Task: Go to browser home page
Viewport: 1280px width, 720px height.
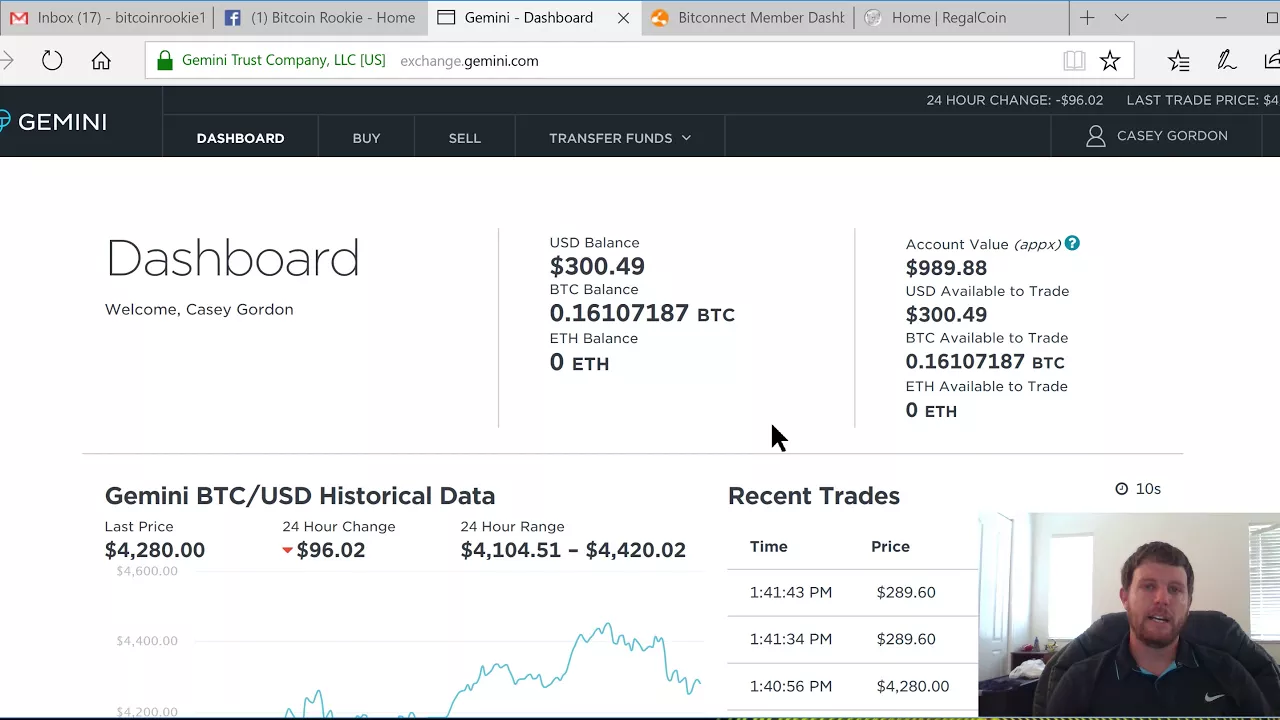Action: (x=101, y=61)
